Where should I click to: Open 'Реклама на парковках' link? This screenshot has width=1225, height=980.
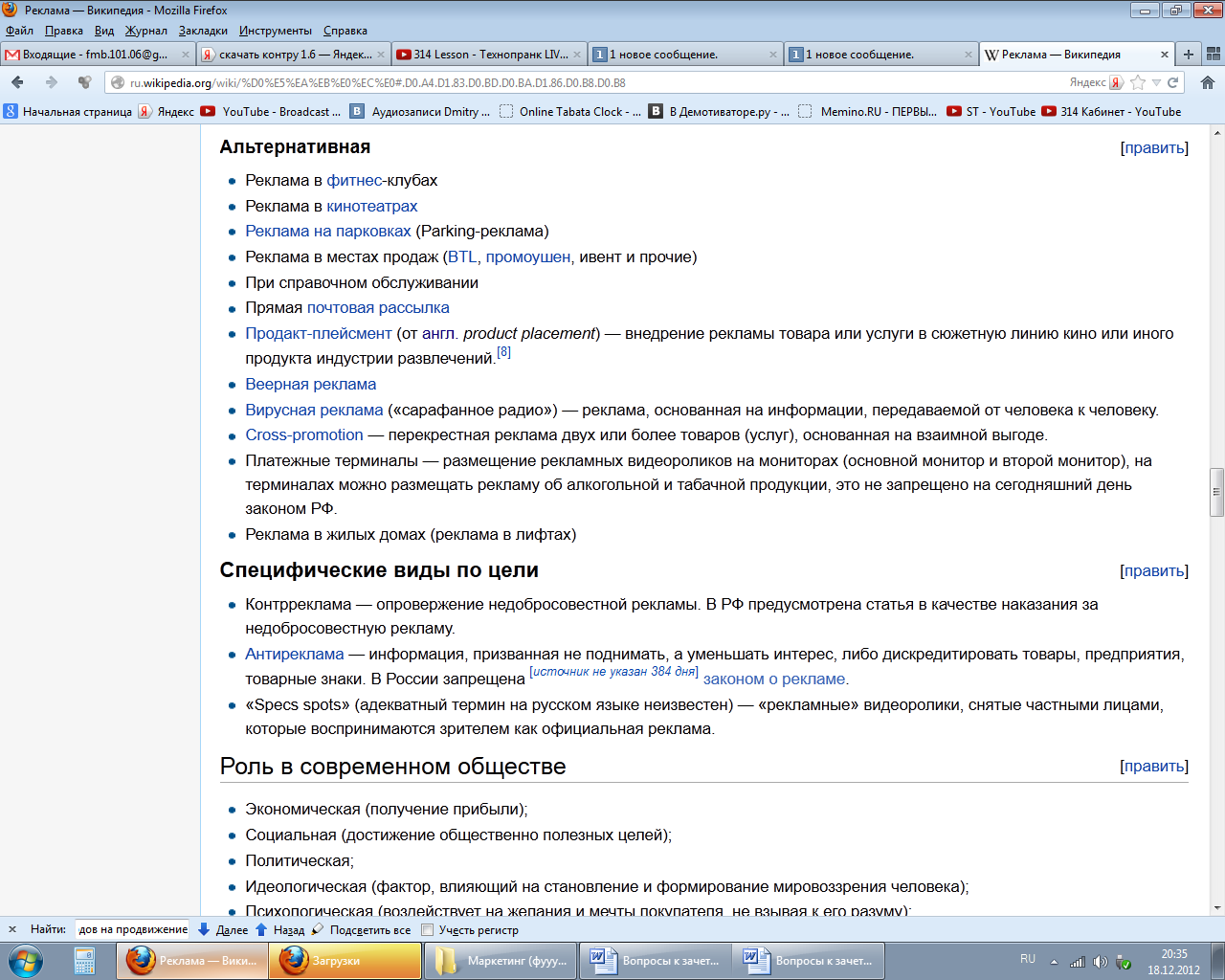(x=328, y=231)
